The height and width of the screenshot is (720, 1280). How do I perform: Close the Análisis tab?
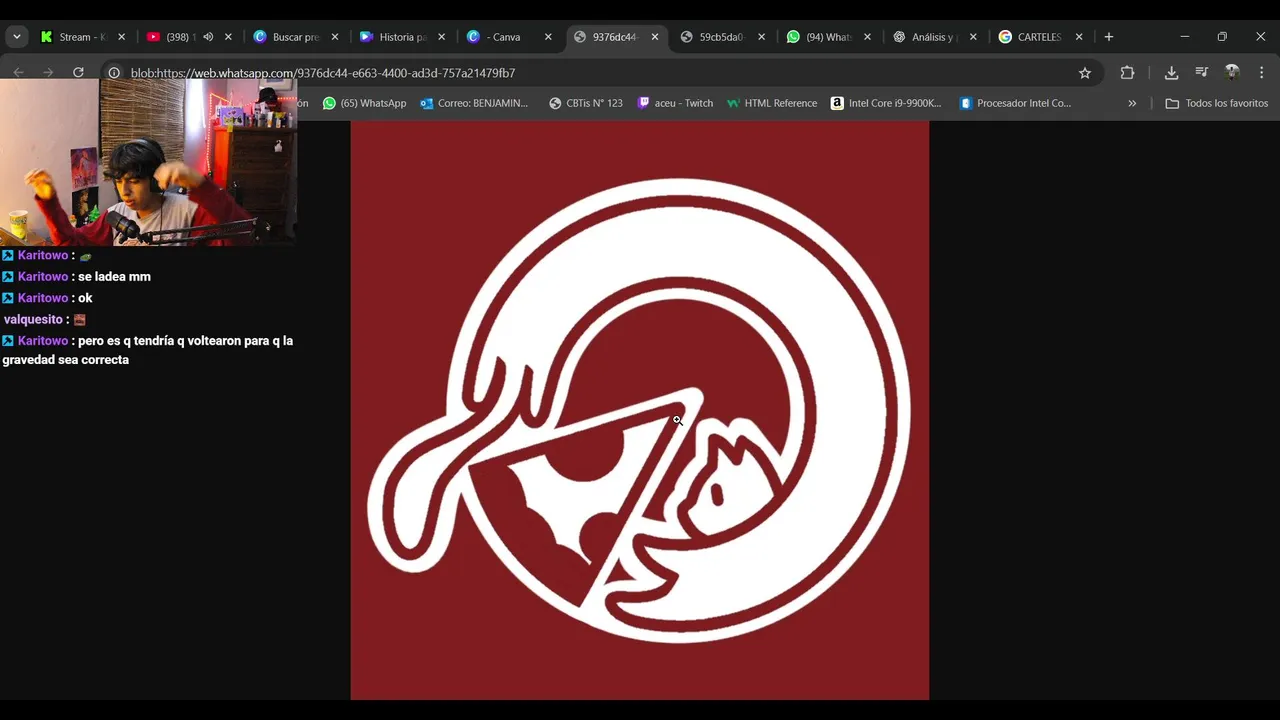tap(973, 37)
